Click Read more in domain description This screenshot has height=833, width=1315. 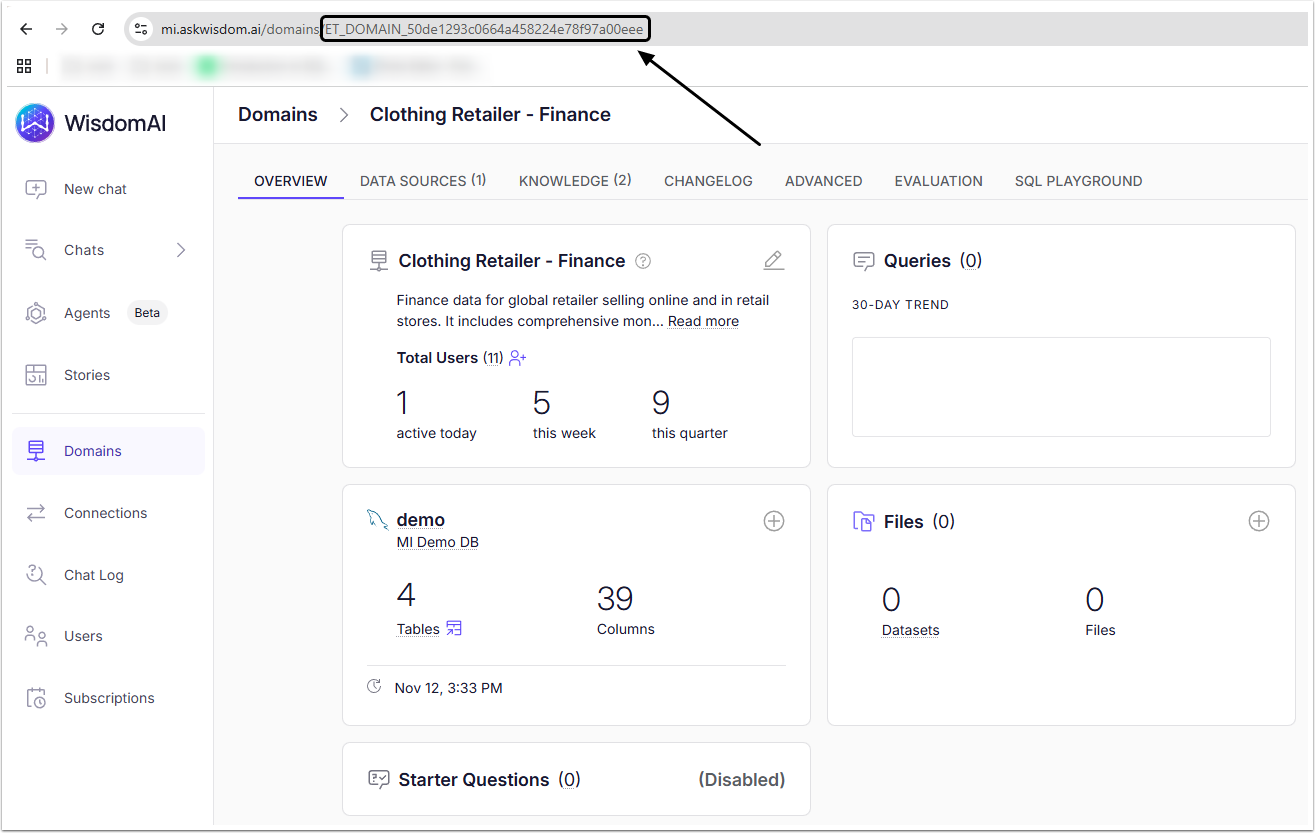tap(703, 322)
